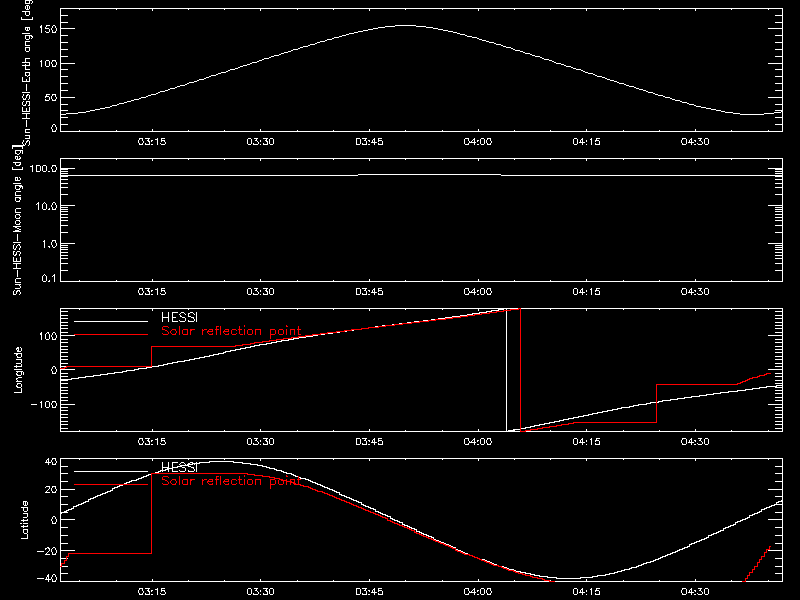Viewport: 800px width, 600px height.
Task: Click 03:45 label under Latitude plot
Action: (369, 591)
